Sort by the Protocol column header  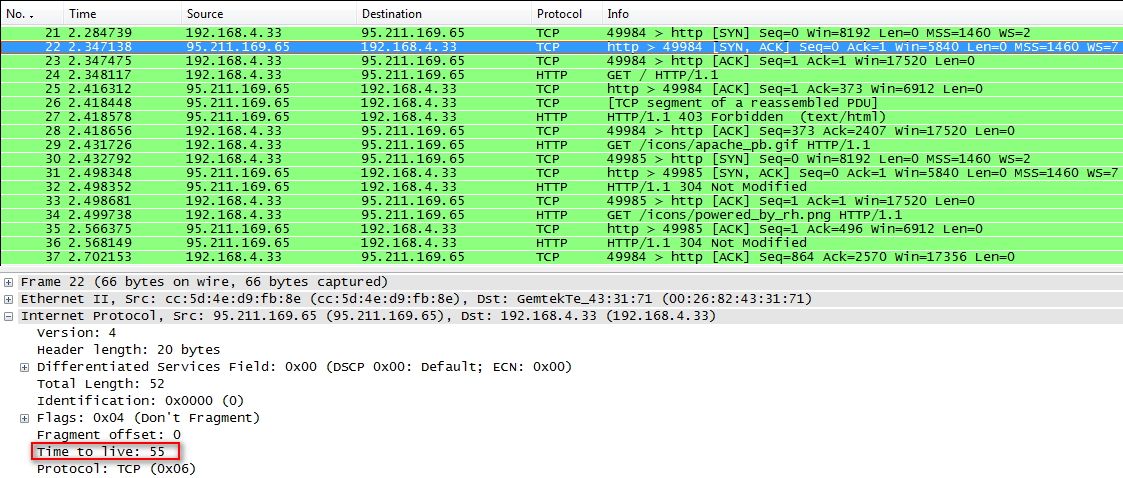560,14
